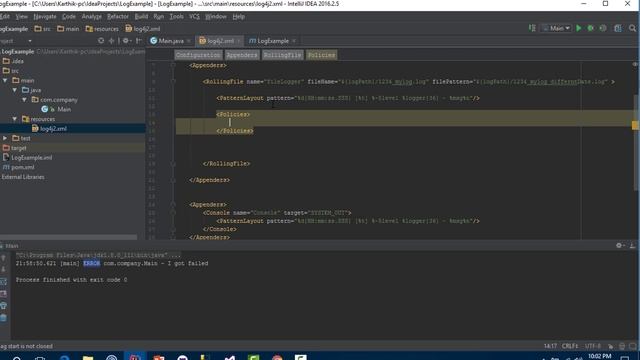640x360 pixels.
Task: Open the Main run configuration dropdown
Action: coord(557,28)
